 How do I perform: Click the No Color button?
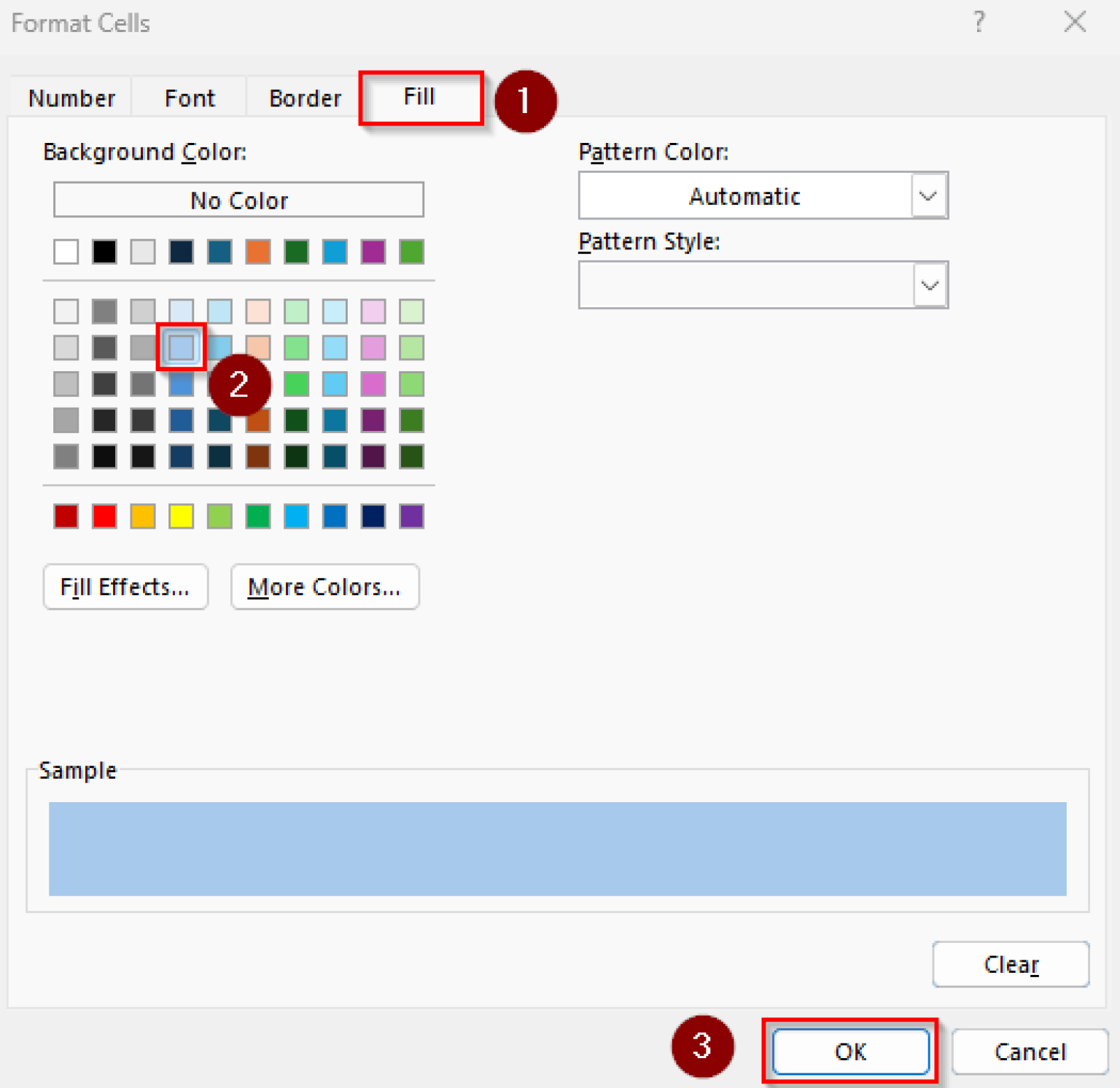pyautogui.click(x=238, y=200)
